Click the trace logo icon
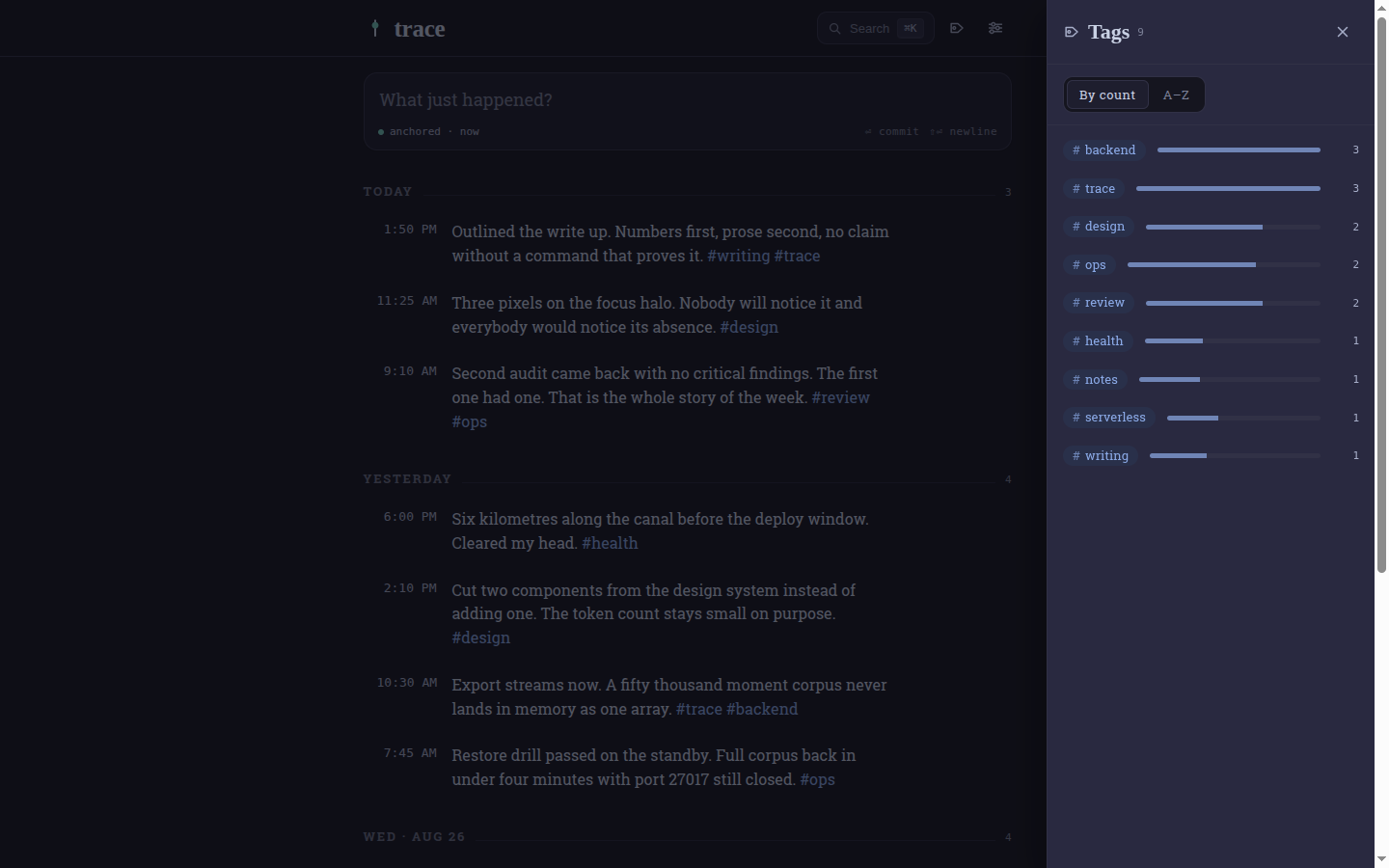The image size is (1389, 868). click(375, 29)
